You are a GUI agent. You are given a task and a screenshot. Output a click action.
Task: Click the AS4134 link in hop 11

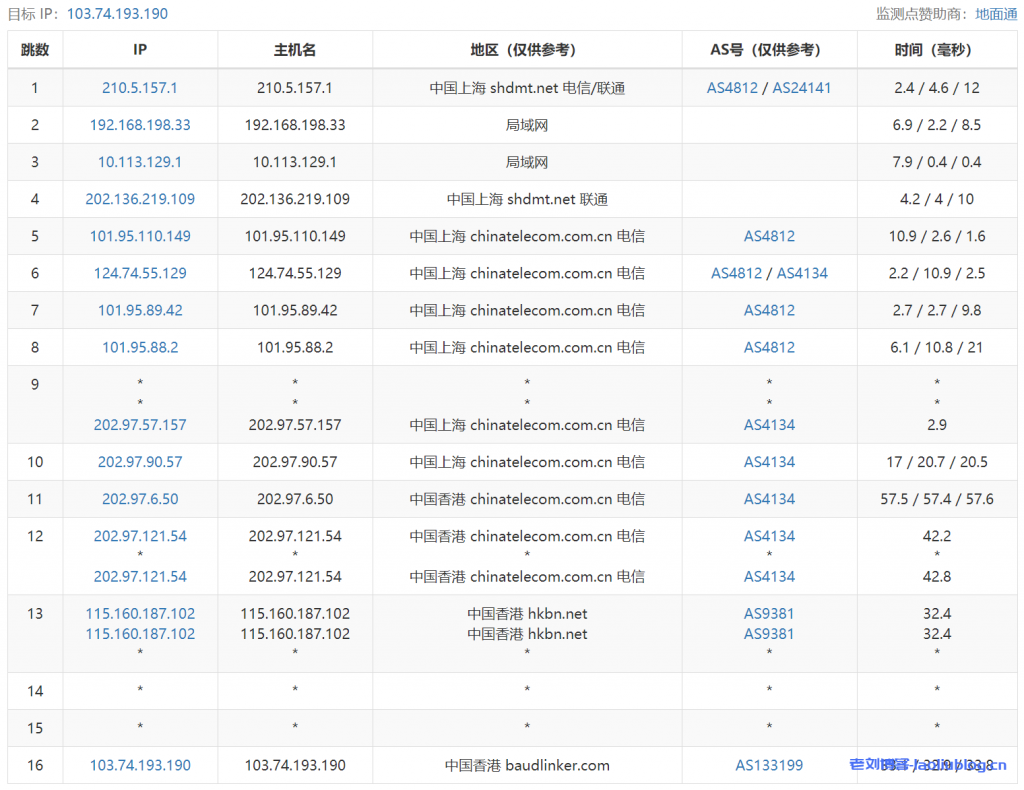[769, 499]
